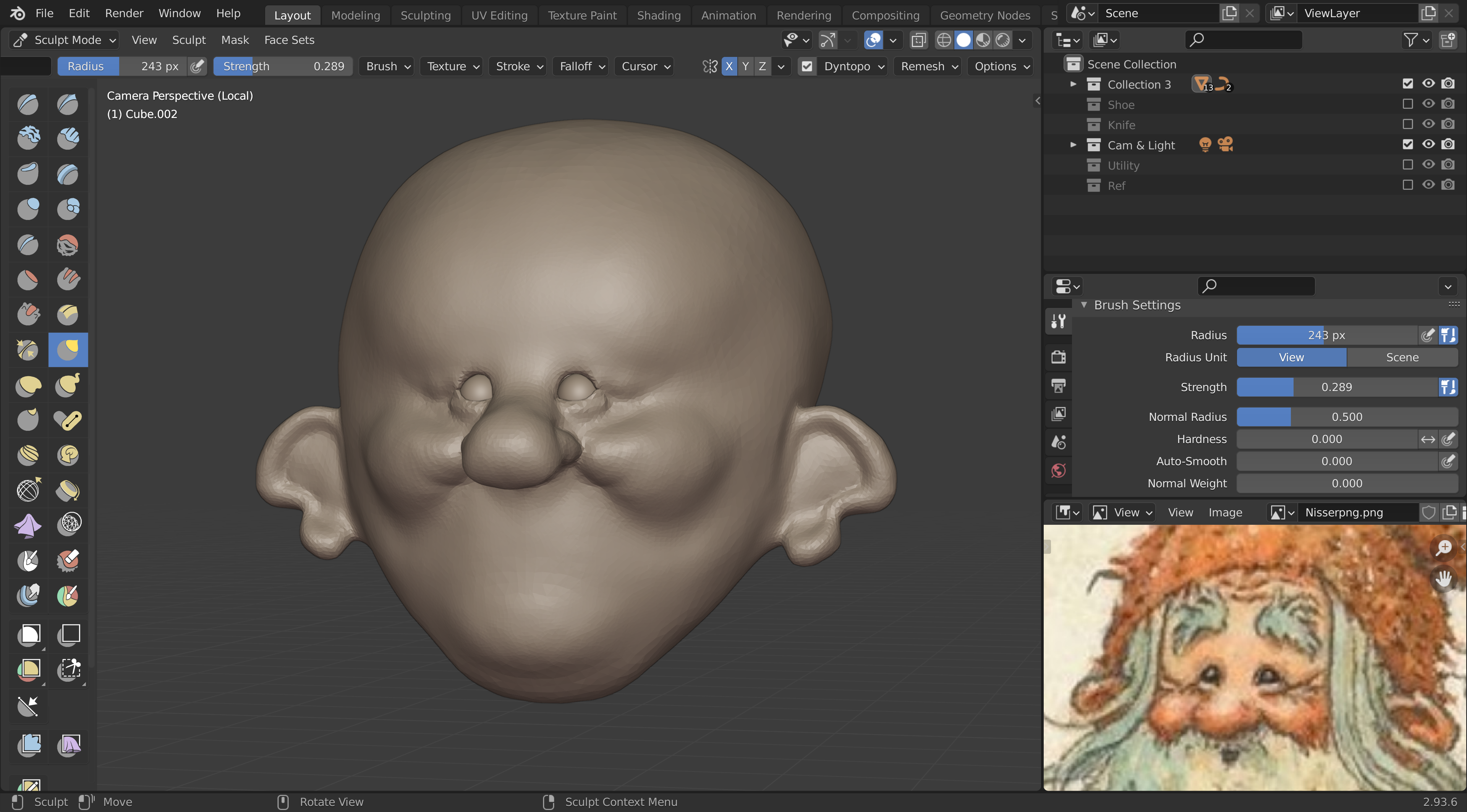Select the active Grab brush tool
Viewport: 1467px width, 812px height.
pyautogui.click(x=68, y=349)
